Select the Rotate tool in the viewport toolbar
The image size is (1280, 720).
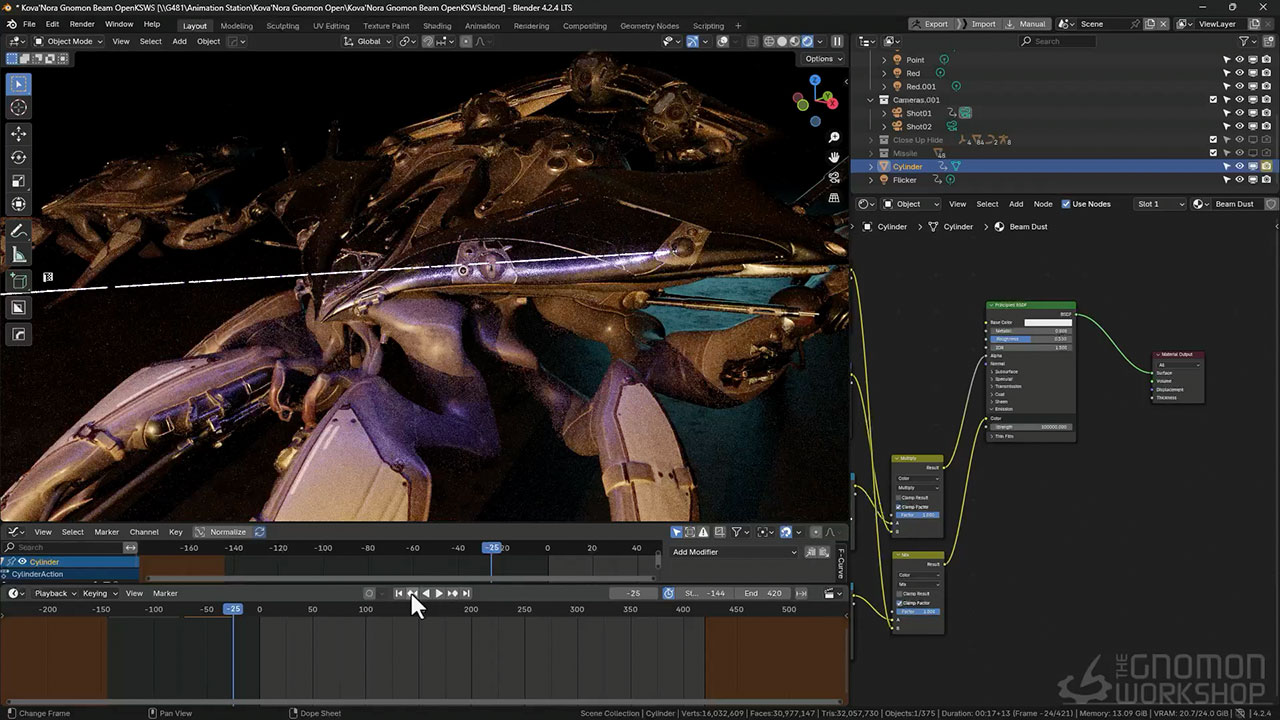(19, 157)
